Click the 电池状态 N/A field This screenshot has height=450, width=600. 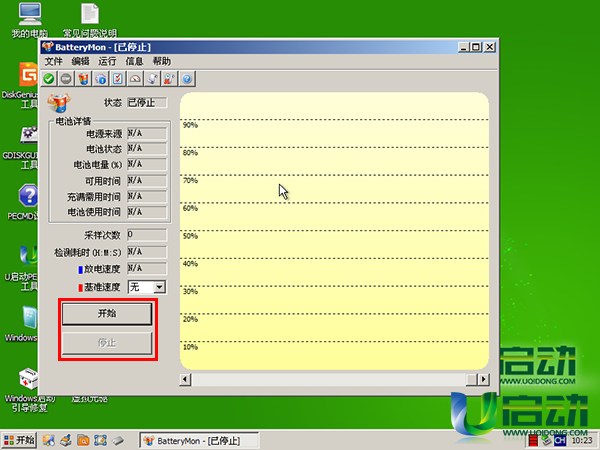click(x=147, y=148)
